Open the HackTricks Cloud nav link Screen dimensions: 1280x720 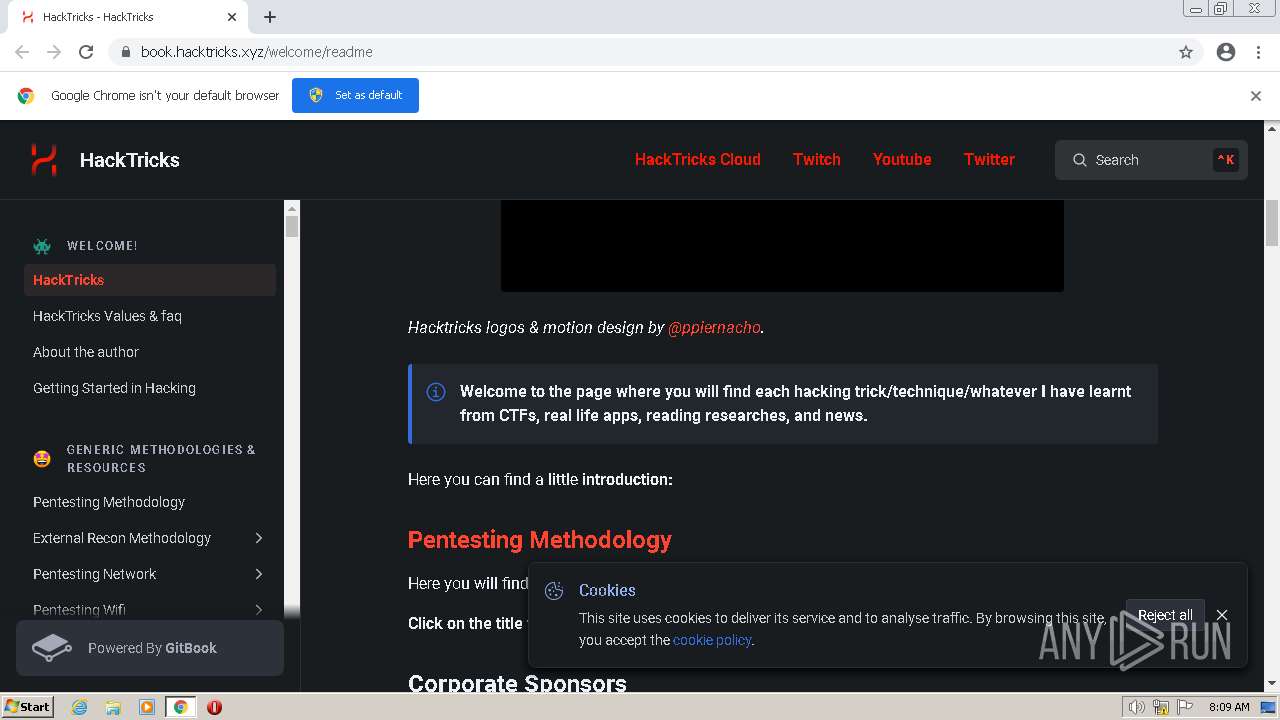click(x=698, y=159)
